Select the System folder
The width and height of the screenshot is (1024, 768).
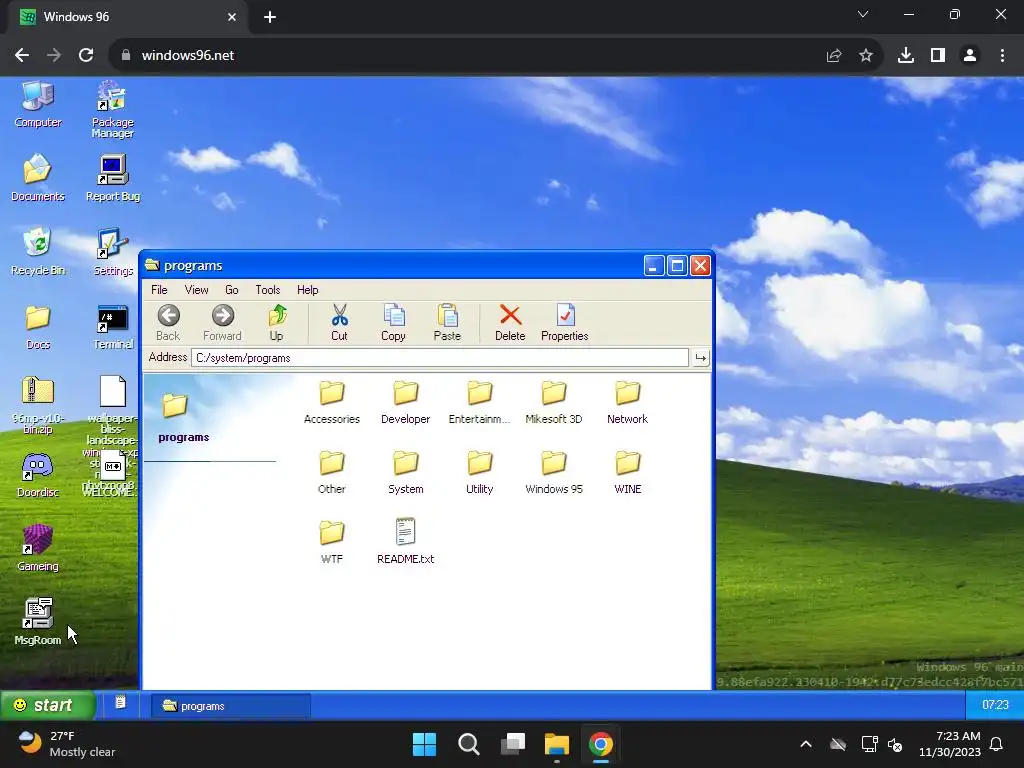406,472
